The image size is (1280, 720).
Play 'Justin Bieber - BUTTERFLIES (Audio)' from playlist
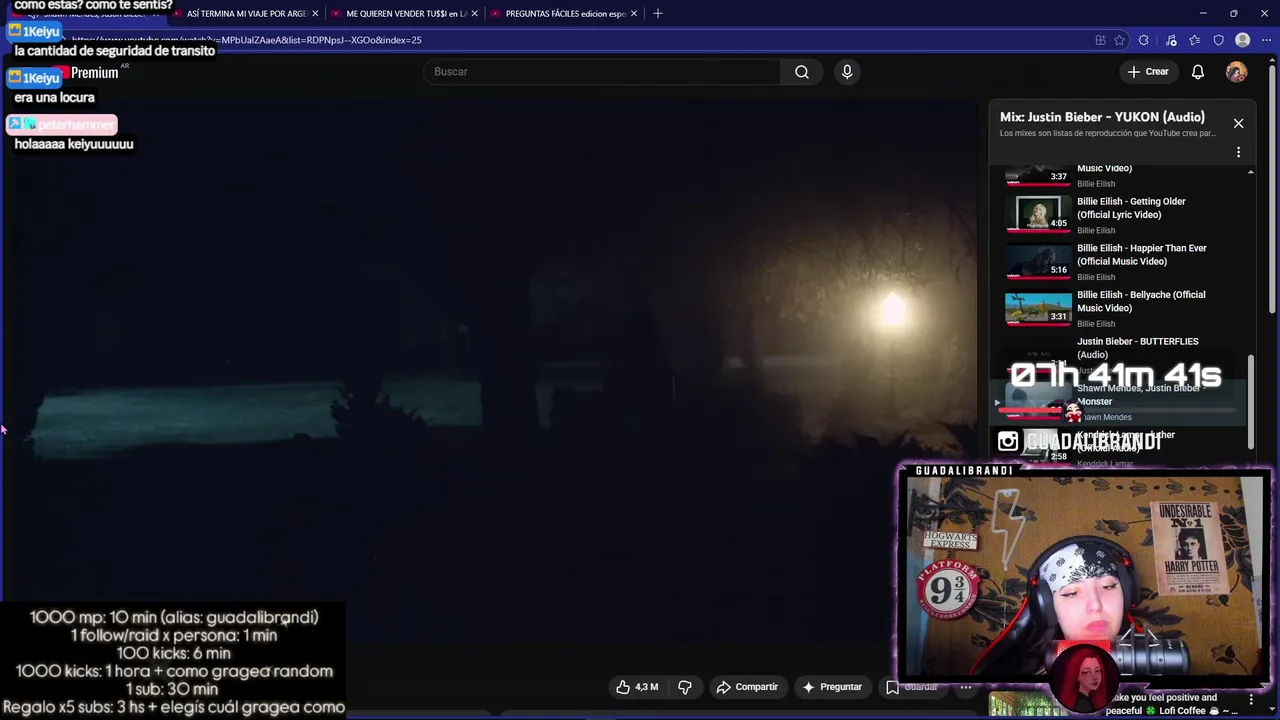[1137, 348]
